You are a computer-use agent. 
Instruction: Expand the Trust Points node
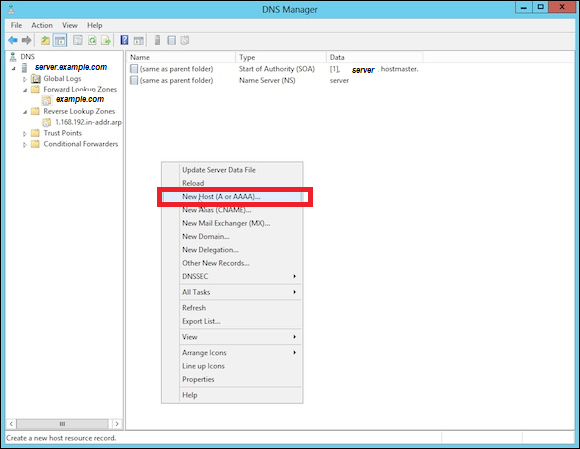25,134
